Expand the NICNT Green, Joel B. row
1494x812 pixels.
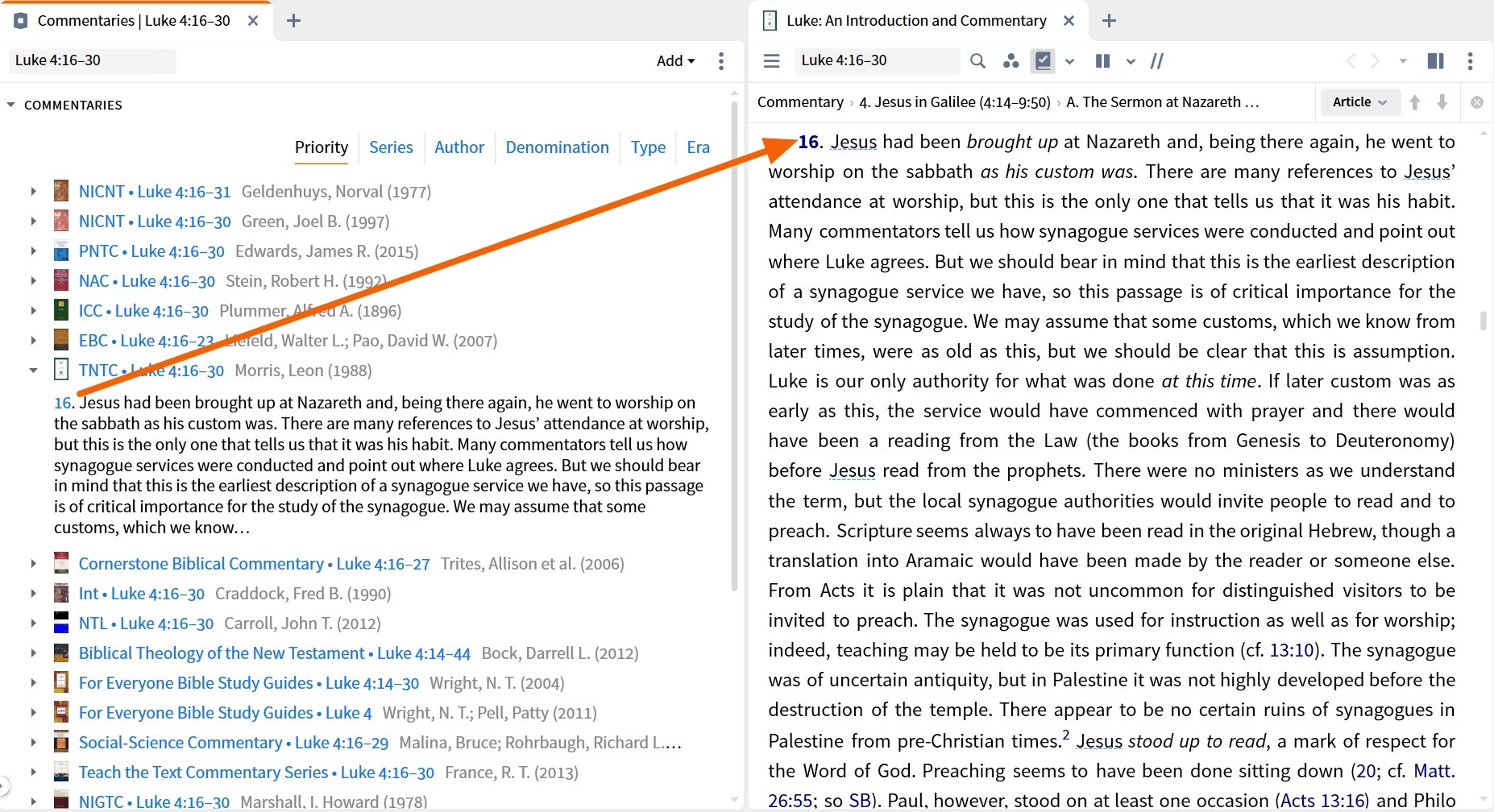33,222
